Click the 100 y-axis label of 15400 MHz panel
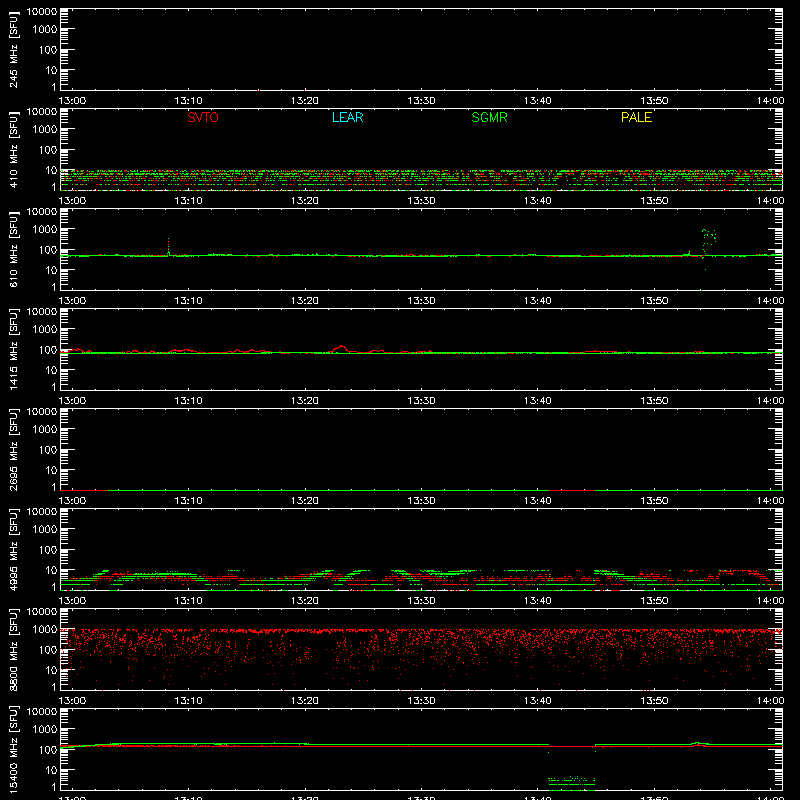 [x=48, y=750]
